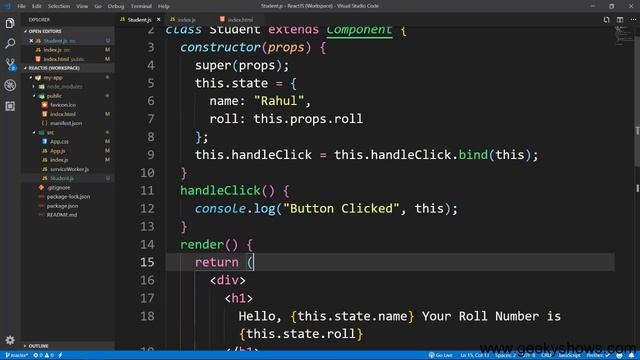
Task: Open the editor More Actions ellipsis
Action: [x=633, y=20]
